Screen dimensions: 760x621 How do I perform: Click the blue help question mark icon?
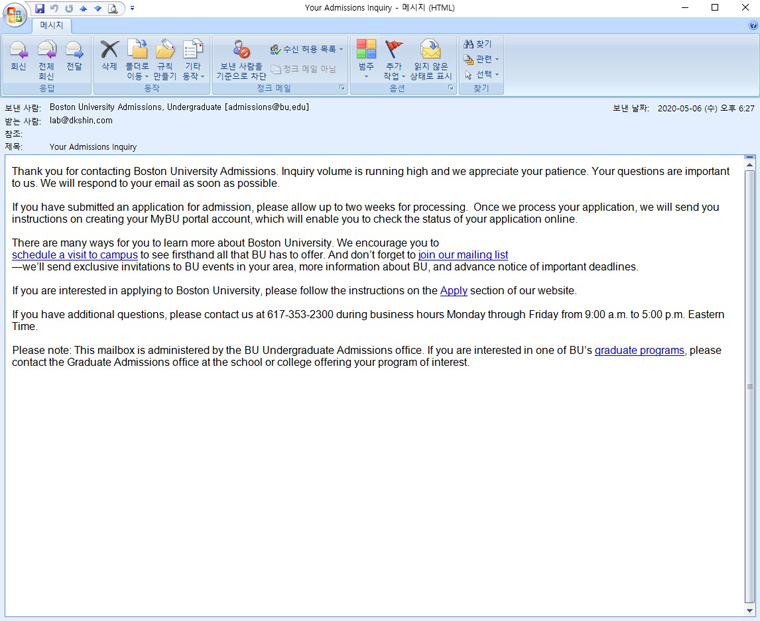753,26
